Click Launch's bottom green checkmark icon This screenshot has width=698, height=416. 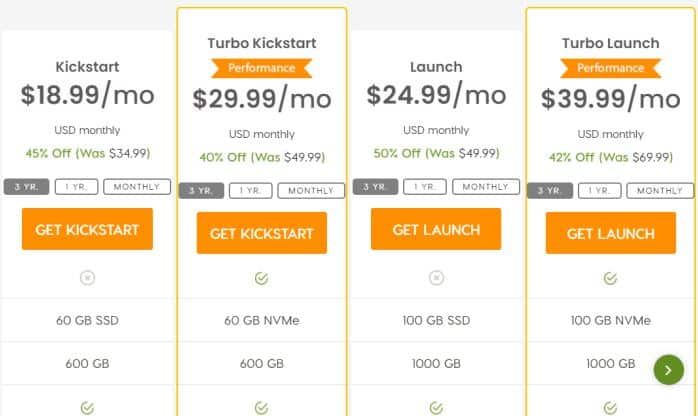[x=436, y=408]
